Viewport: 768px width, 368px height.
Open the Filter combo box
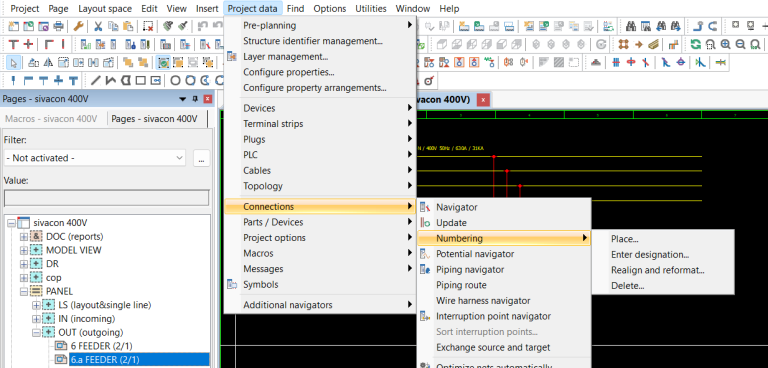tap(95, 158)
